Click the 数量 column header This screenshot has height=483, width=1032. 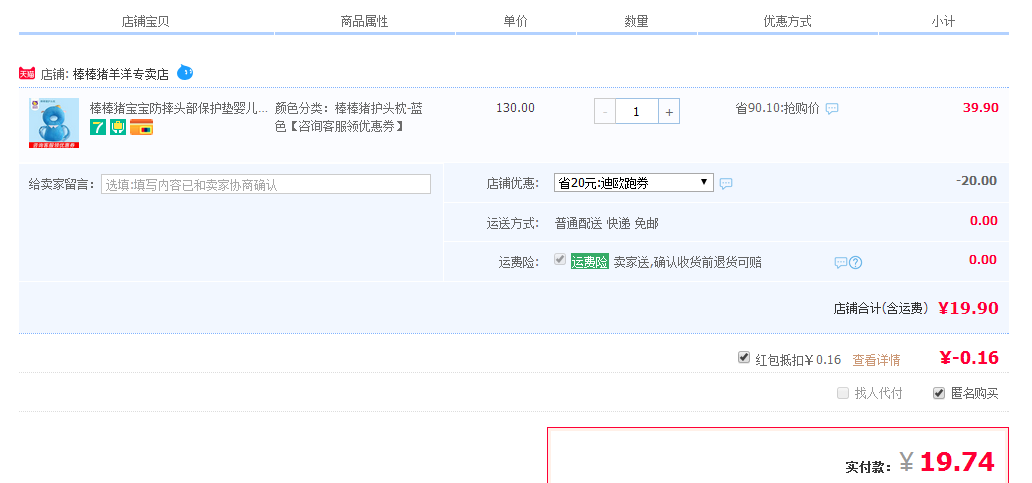coord(636,21)
